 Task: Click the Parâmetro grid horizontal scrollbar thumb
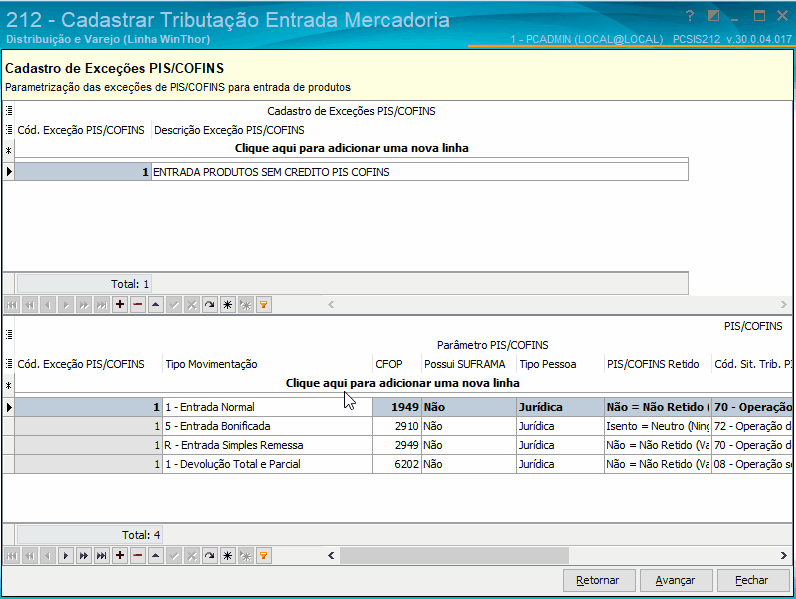tap(454, 555)
